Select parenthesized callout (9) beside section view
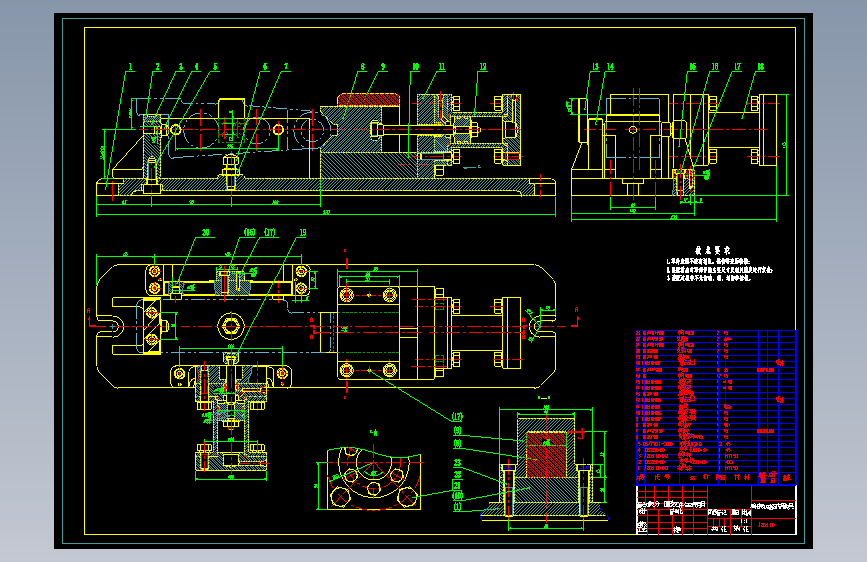Viewport: 867px width, 562px height. 457,430
